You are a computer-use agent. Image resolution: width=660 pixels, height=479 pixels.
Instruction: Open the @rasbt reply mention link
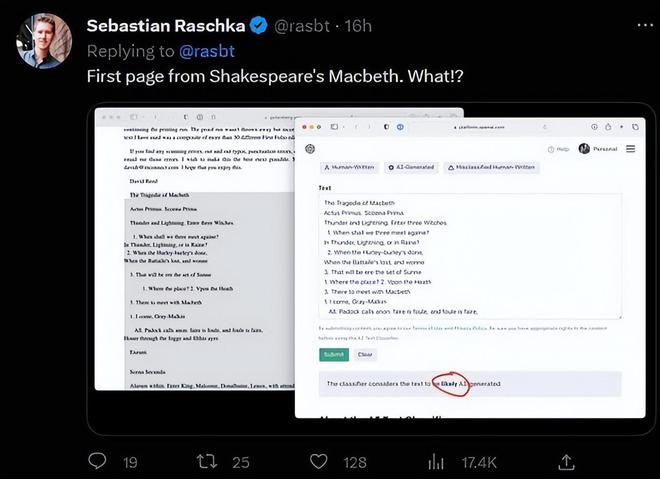click(207, 51)
